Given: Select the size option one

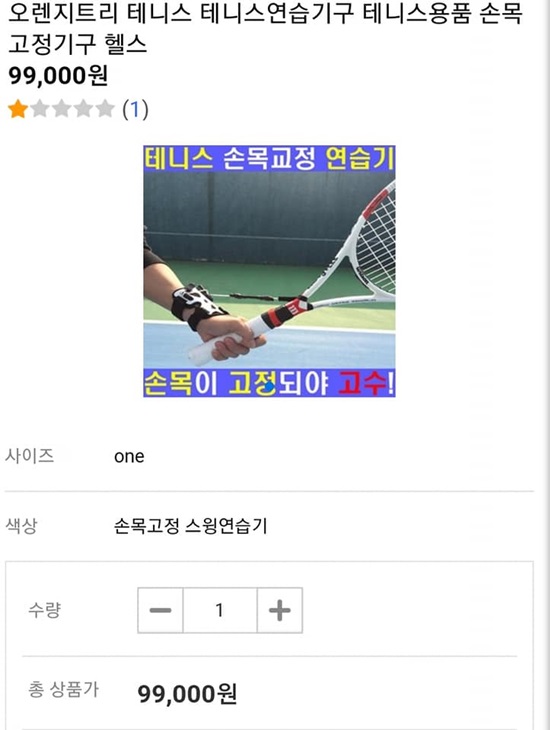Looking at the screenshot, I should click(x=129, y=456).
